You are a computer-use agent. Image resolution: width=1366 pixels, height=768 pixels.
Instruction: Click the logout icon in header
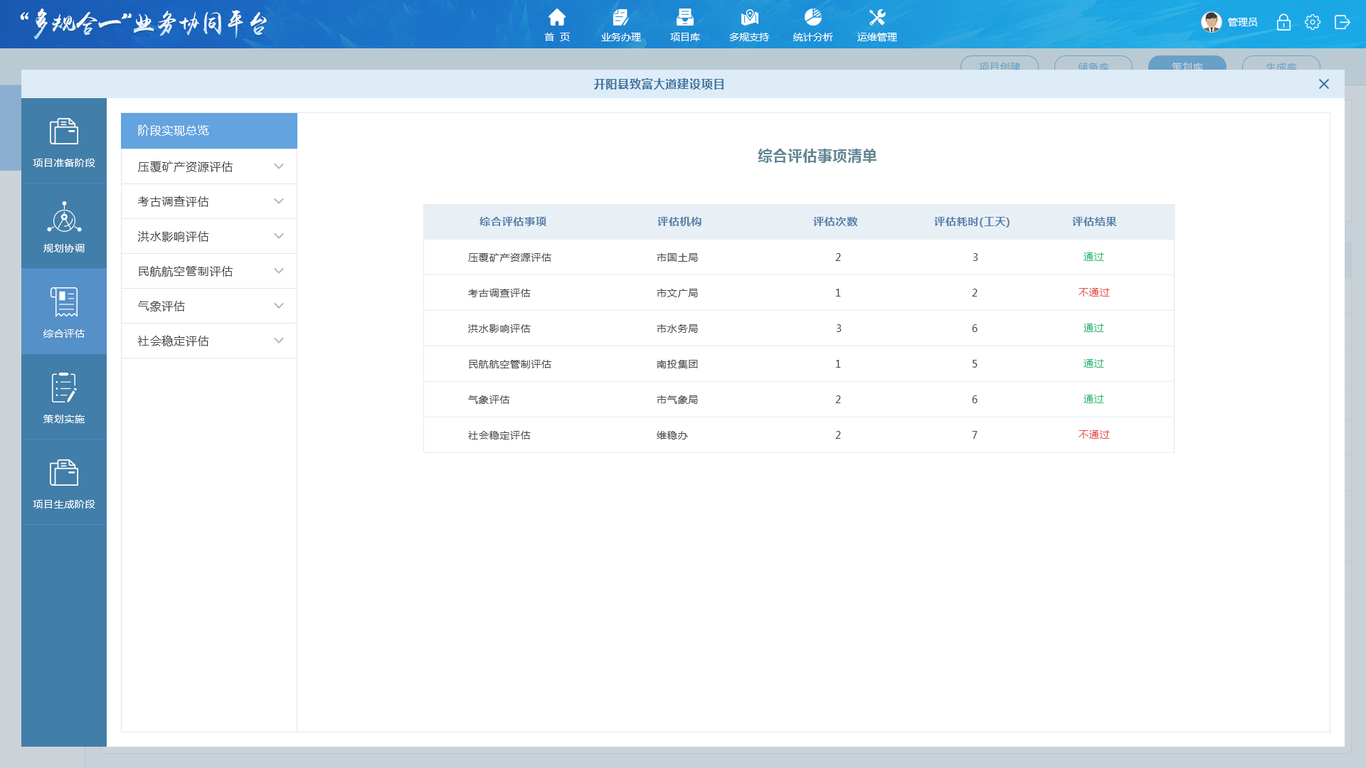(1342, 22)
